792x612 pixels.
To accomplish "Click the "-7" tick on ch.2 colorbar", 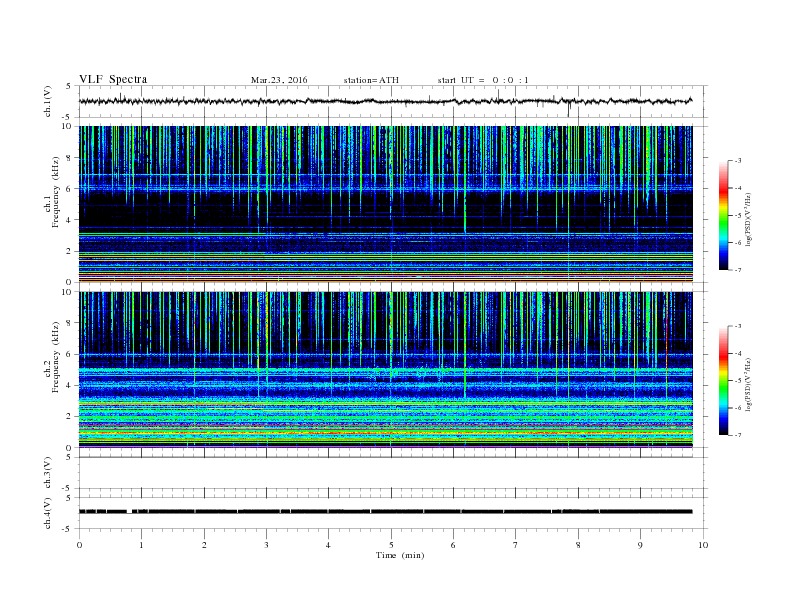I will point(737,435).
